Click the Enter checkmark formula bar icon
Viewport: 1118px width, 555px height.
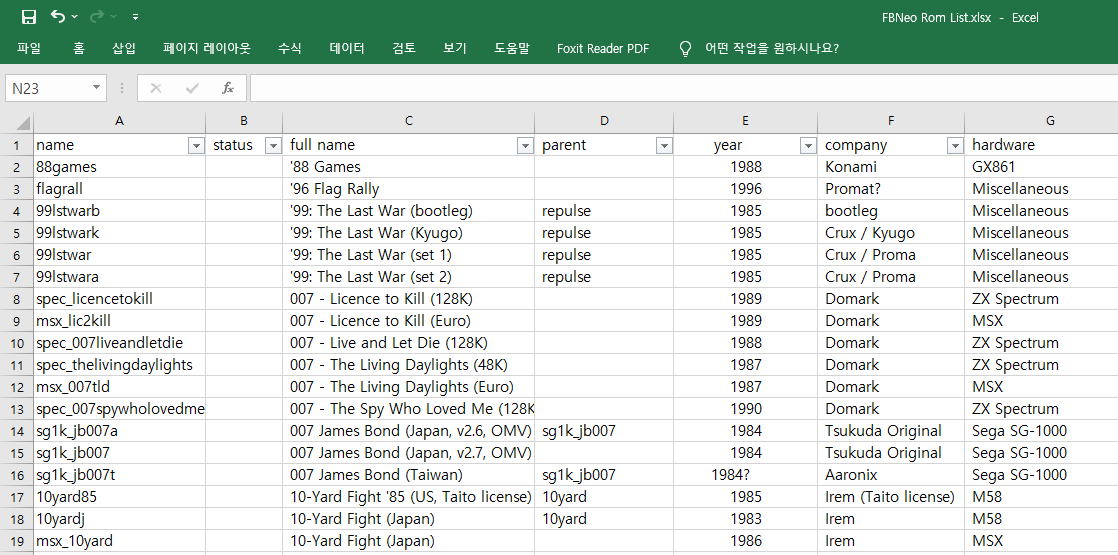click(x=191, y=88)
